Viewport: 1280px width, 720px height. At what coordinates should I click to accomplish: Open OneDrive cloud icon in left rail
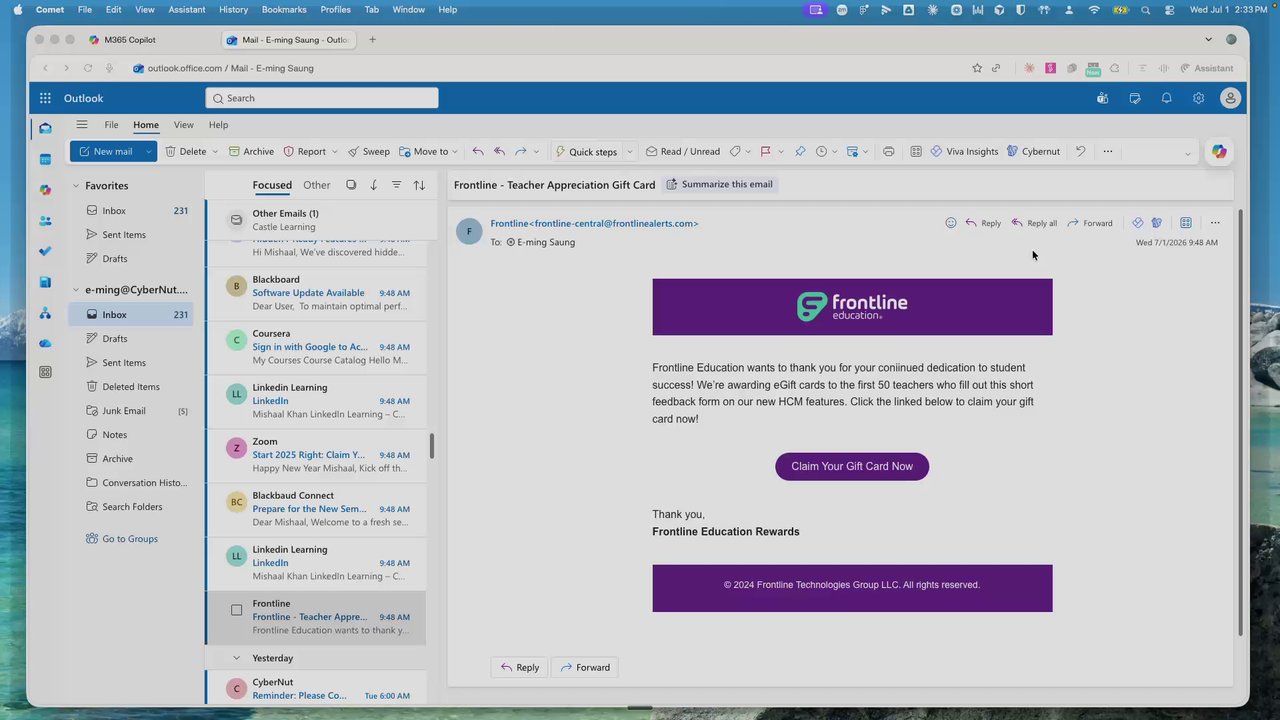[45, 343]
